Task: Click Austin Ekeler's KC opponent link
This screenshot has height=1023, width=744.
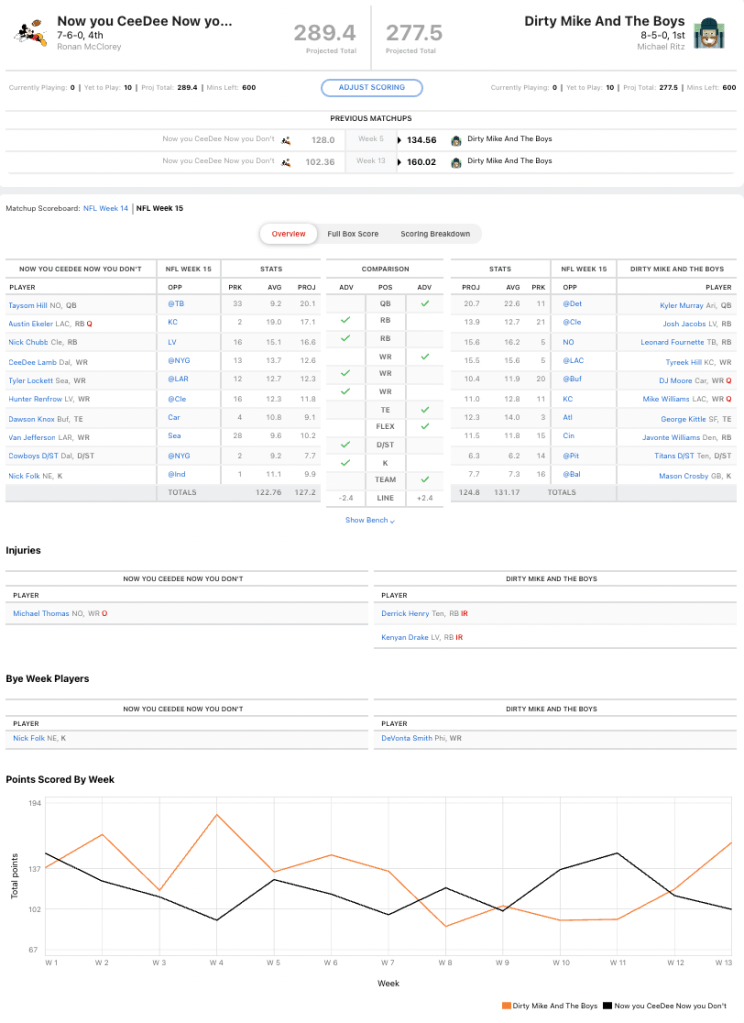Action: (x=171, y=322)
